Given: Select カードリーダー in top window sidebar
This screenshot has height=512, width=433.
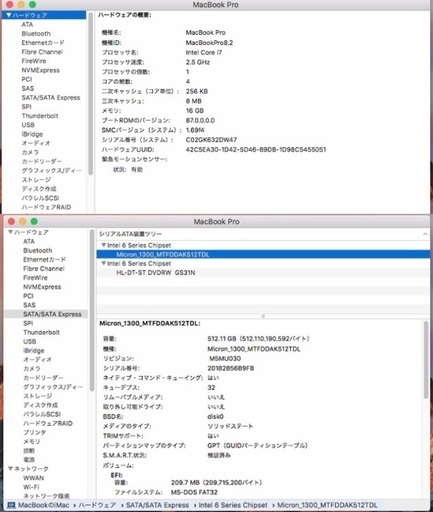Looking at the screenshot, I should coord(42,161).
